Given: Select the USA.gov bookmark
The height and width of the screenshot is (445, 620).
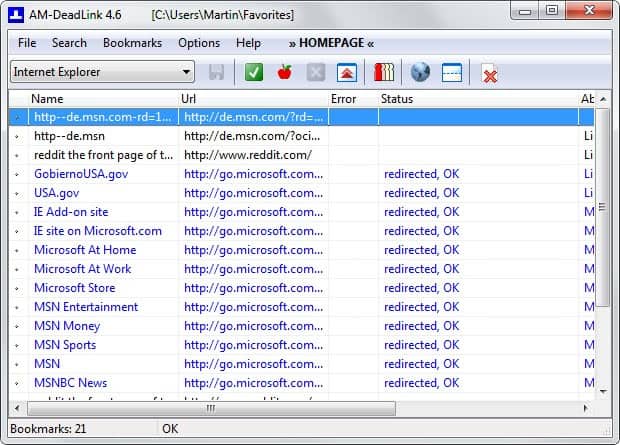Looking at the screenshot, I should [301, 193].
